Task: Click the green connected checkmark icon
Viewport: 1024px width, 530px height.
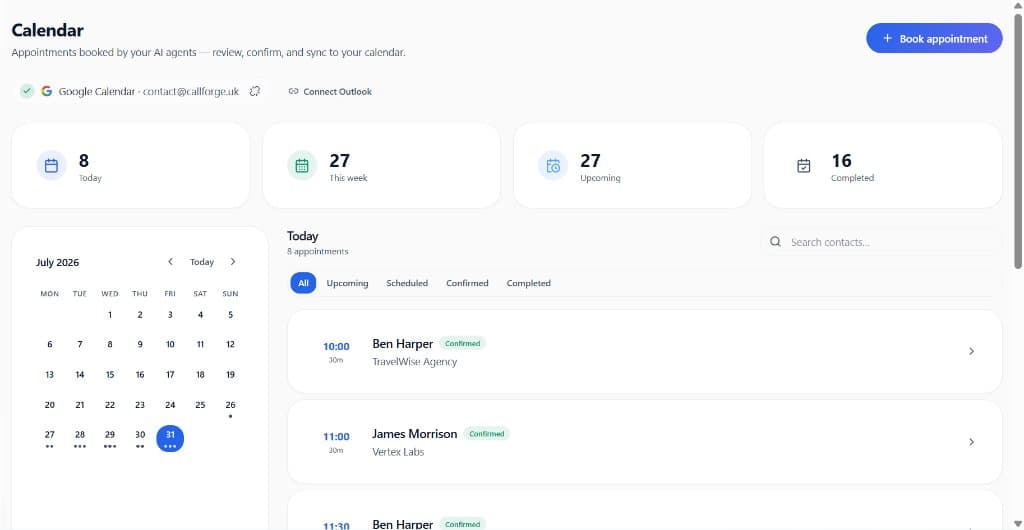Action: pyautogui.click(x=27, y=91)
